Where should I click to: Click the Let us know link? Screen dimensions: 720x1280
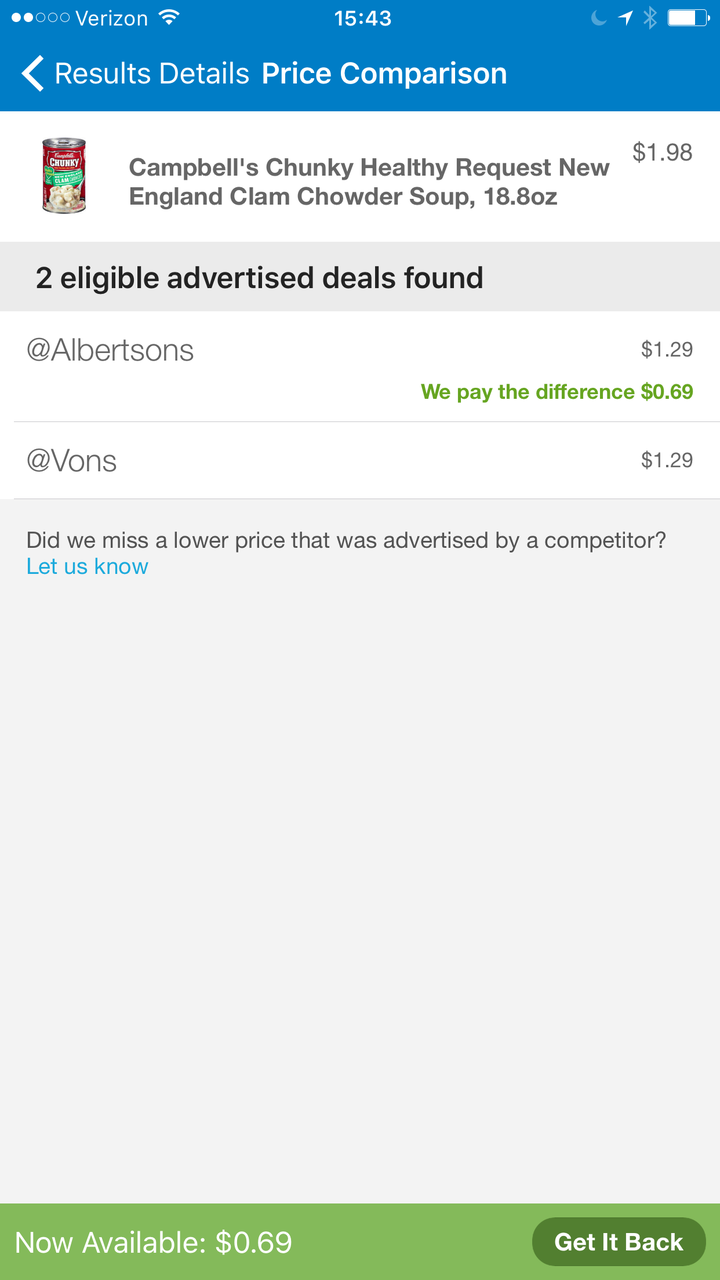tap(87, 566)
